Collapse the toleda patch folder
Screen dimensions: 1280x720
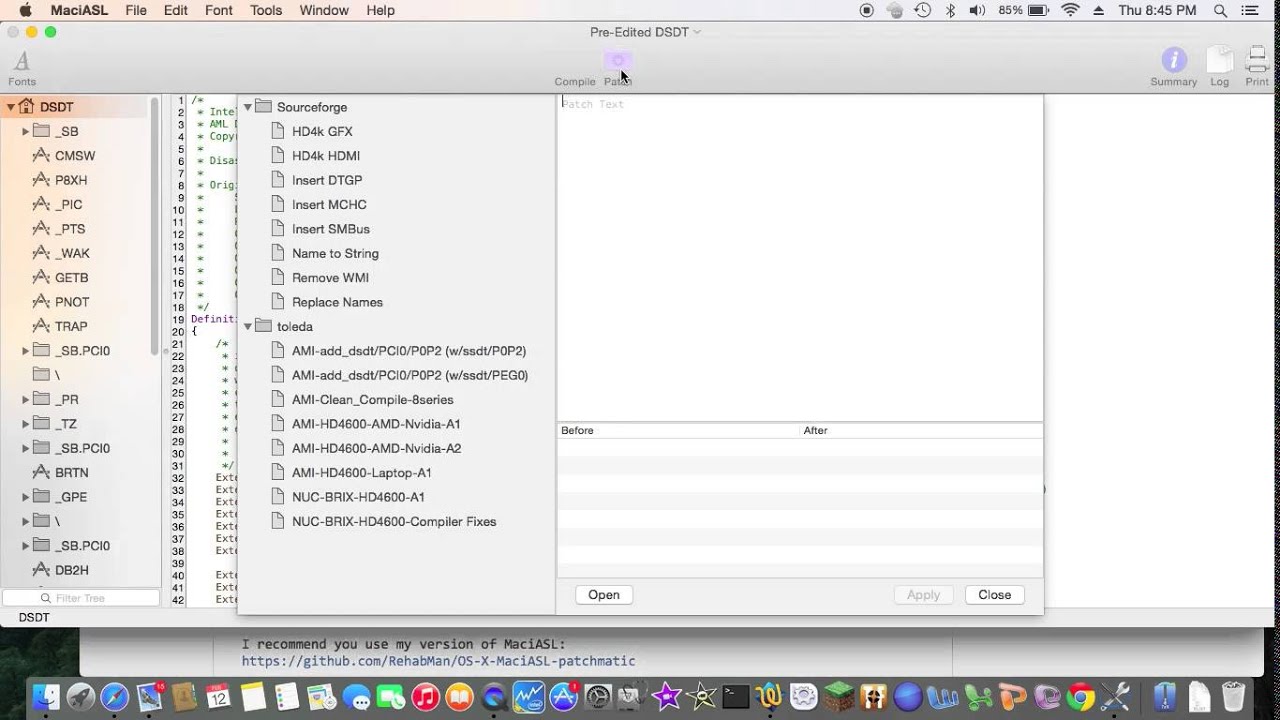(247, 326)
